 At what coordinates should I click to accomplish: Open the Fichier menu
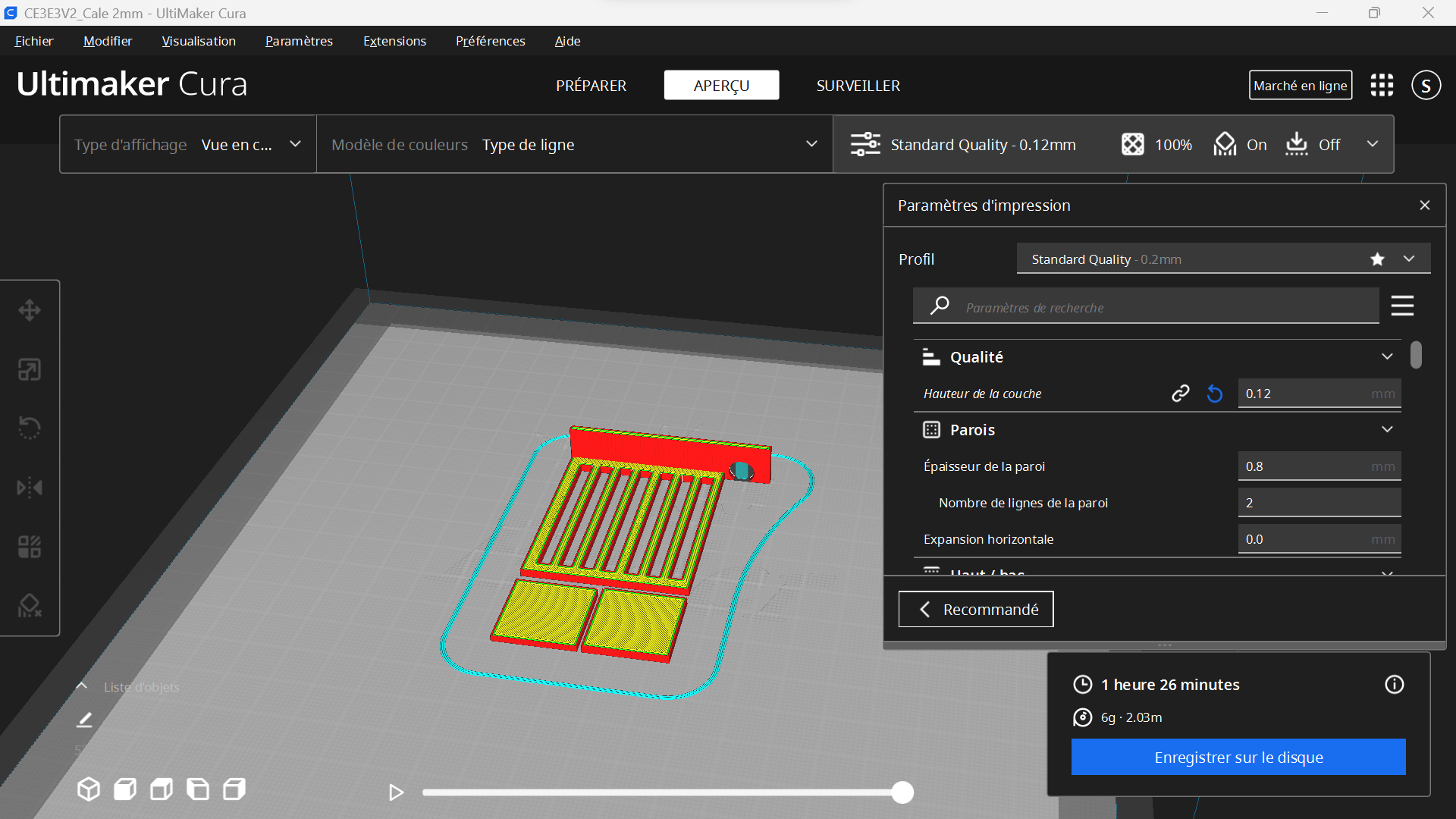point(34,41)
